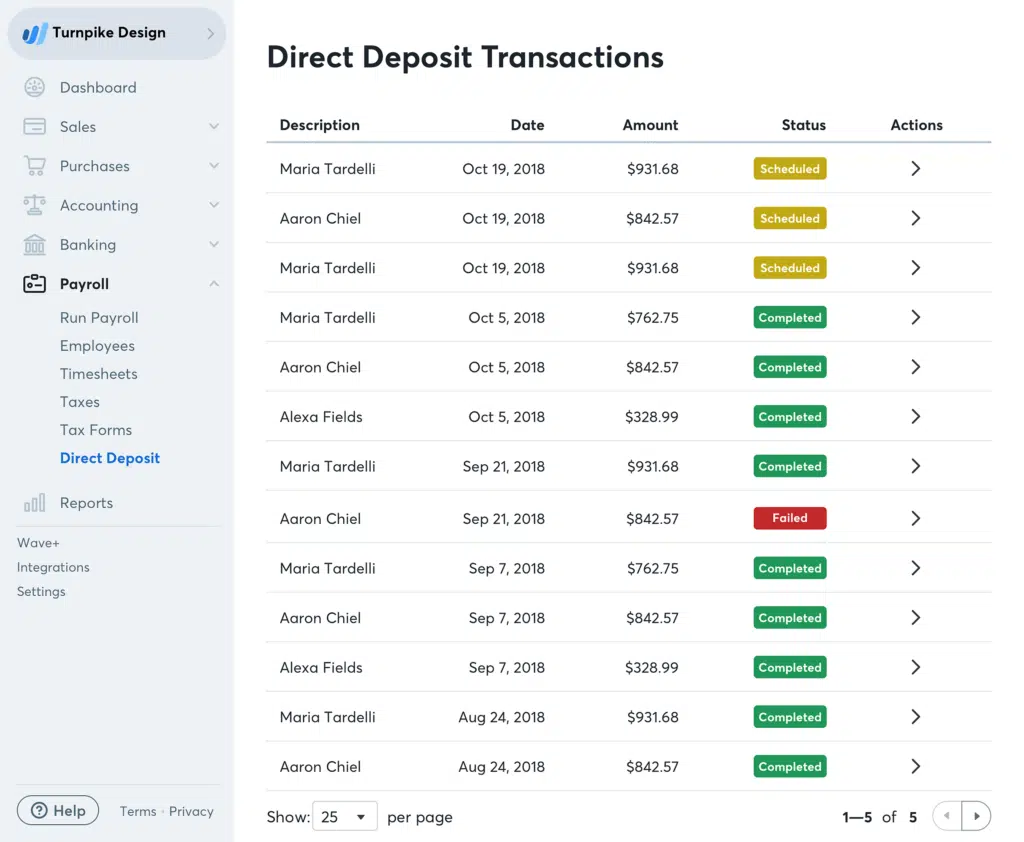Viewport: 1024px width, 842px height.
Task: Expand the Sales menu chevron
Action: coord(213,127)
